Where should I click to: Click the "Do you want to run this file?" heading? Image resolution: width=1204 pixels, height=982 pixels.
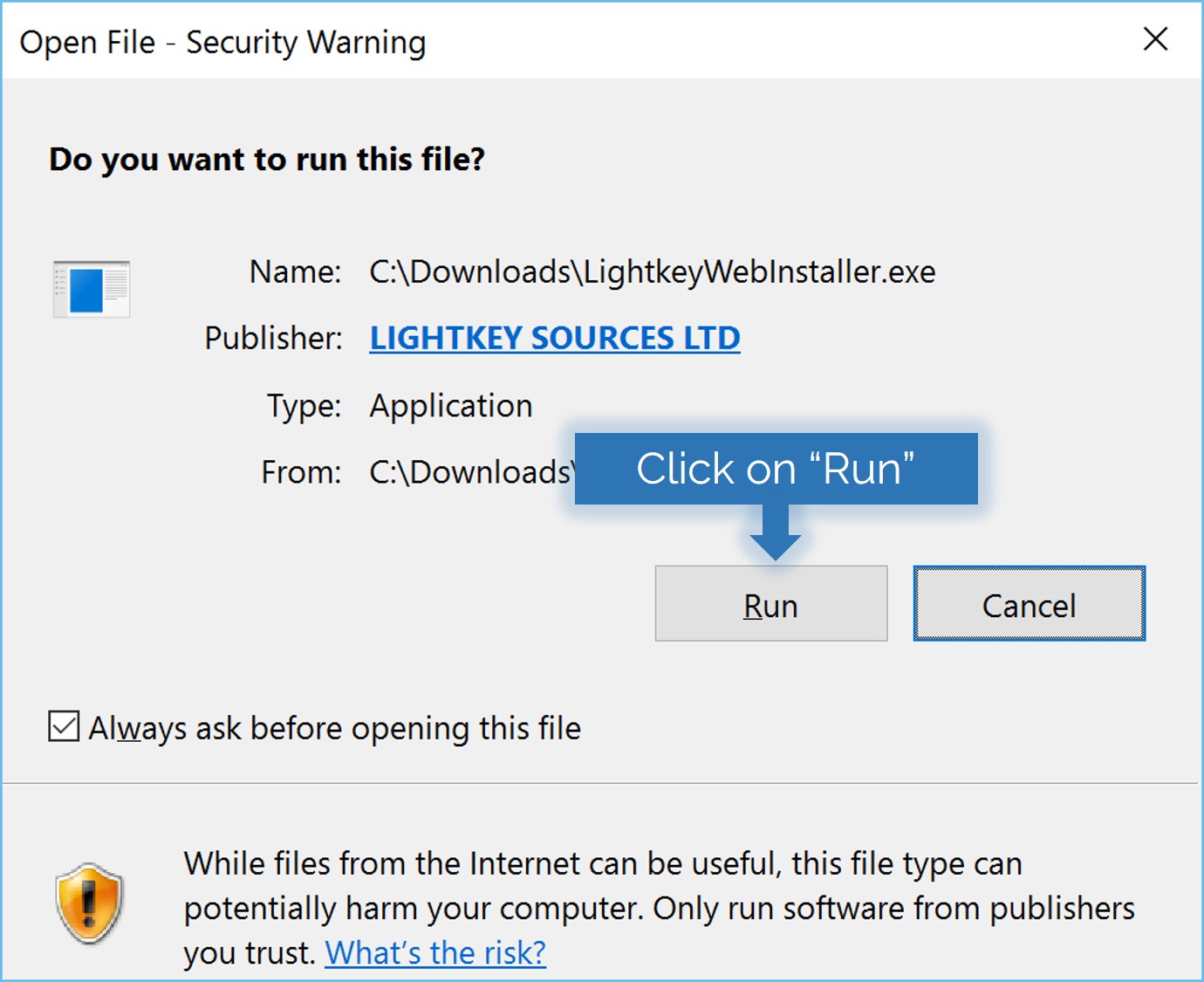267,159
